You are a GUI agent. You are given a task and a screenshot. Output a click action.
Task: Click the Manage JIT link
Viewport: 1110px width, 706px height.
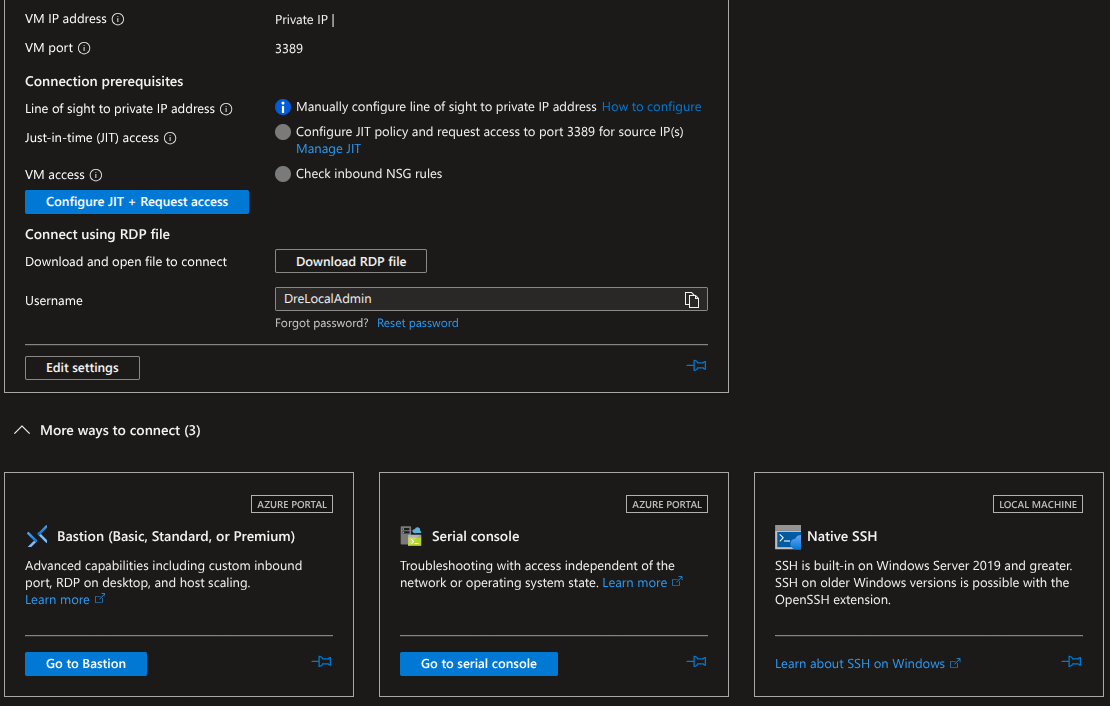[x=328, y=149]
